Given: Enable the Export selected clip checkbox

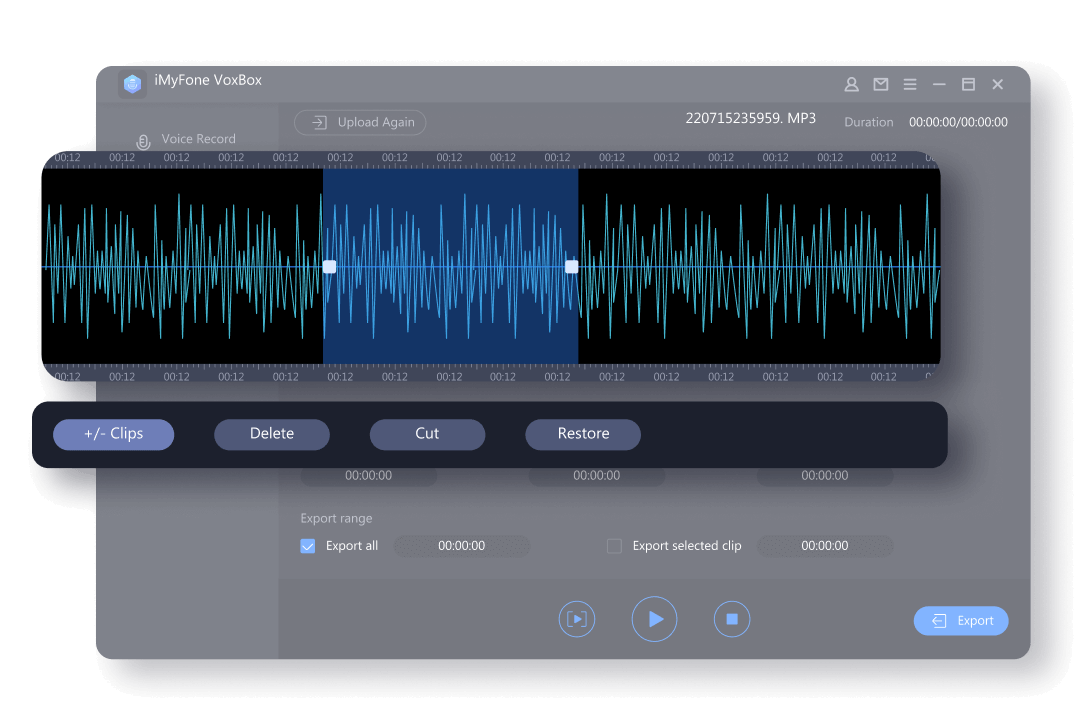Looking at the screenshot, I should pos(615,546).
